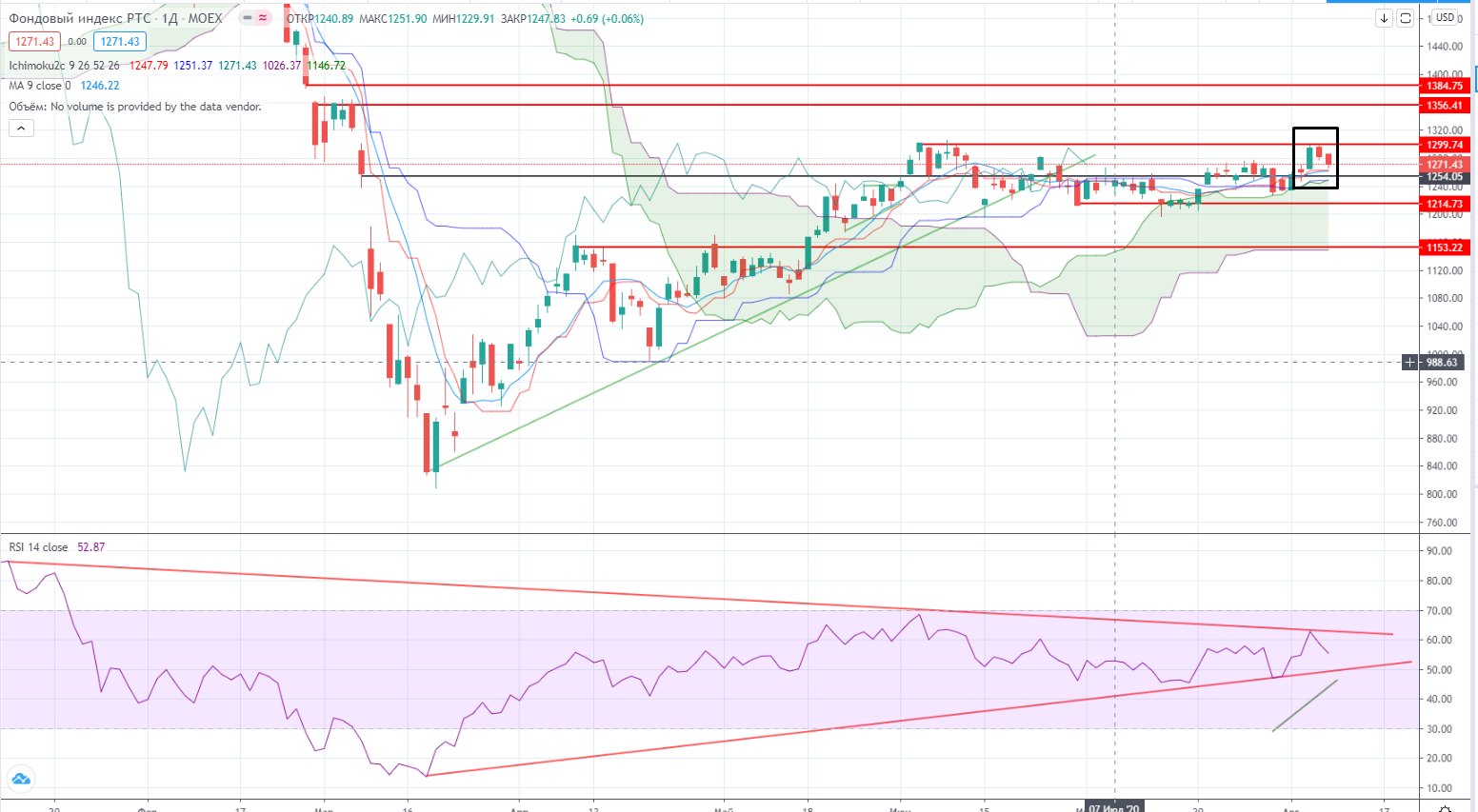Click the 840.00 price scale label
1478x812 pixels.
1442,466
